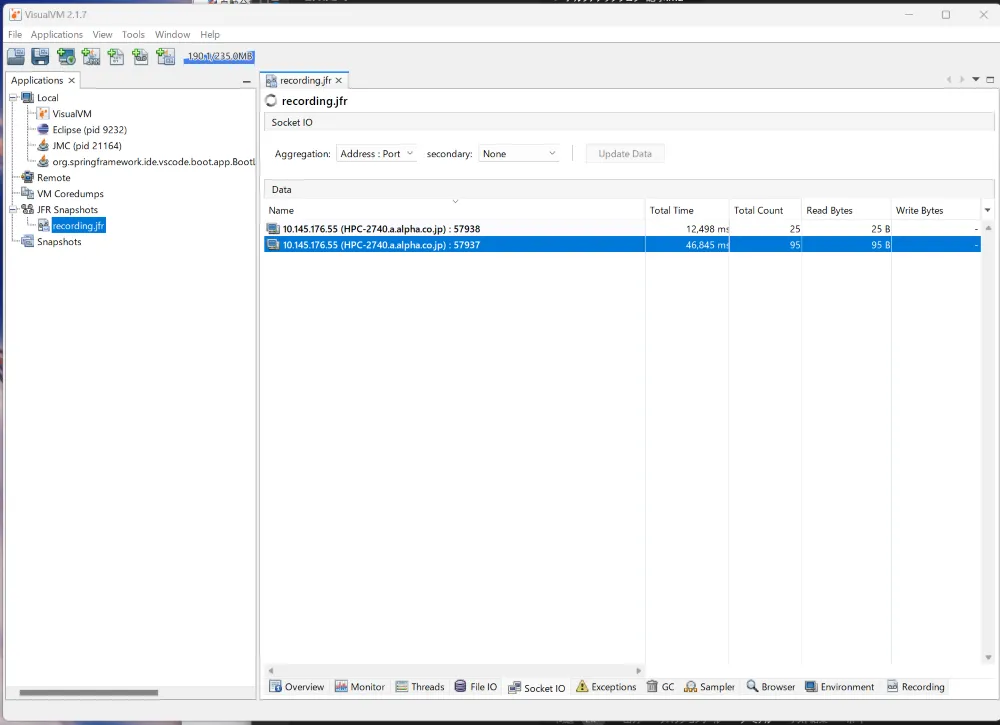Image resolution: width=1000 pixels, height=725 pixels.
Task: Switch to the Sampler tab
Action: pyautogui.click(x=709, y=687)
